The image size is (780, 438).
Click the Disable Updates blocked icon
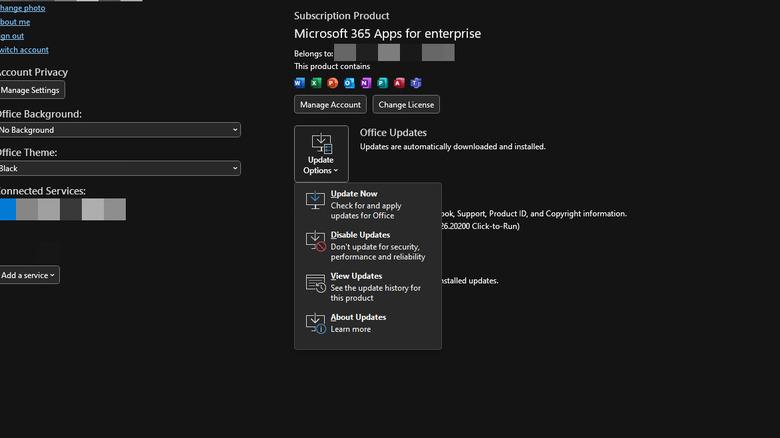[315, 241]
